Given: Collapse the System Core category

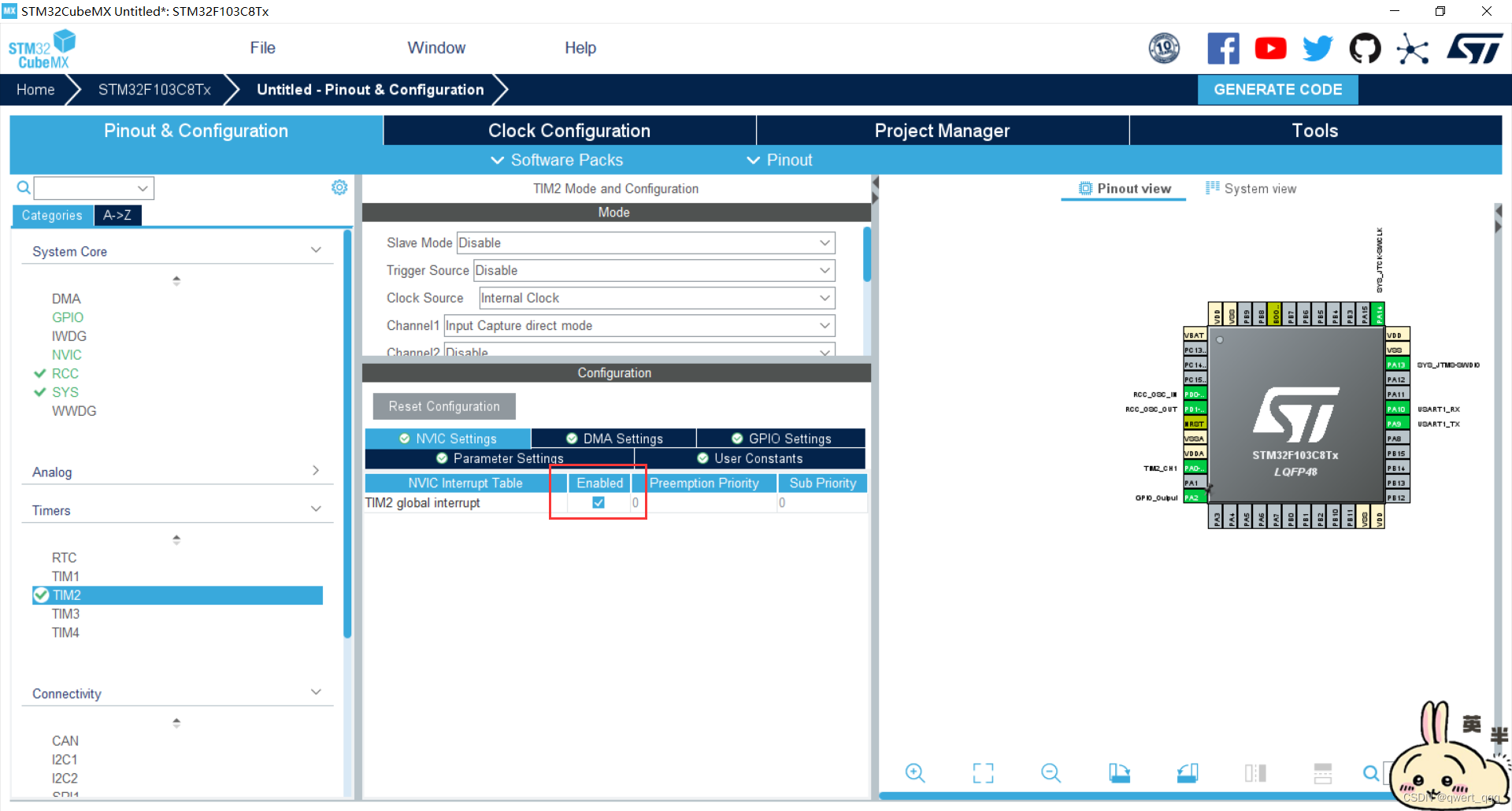Looking at the screenshot, I should pyautogui.click(x=316, y=250).
